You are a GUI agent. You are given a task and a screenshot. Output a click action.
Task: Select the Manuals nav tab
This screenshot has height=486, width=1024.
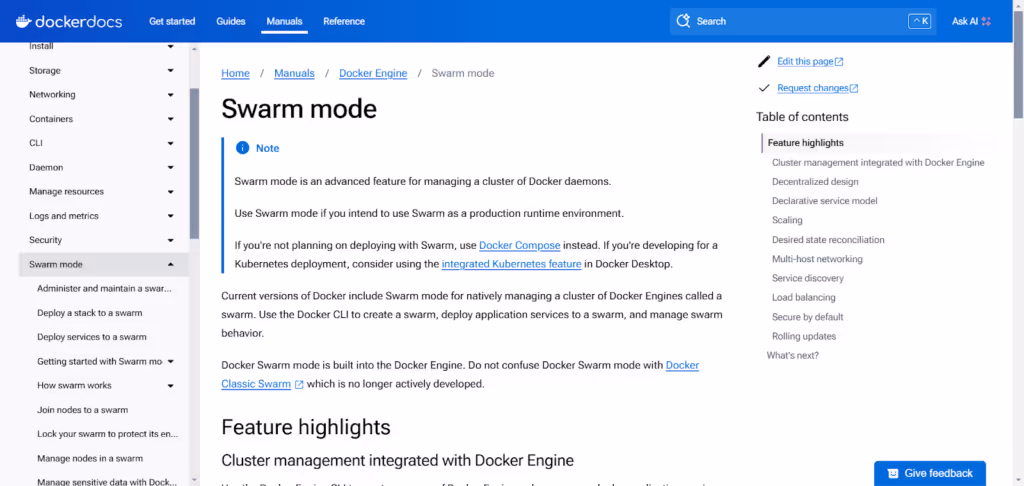(x=284, y=21)
